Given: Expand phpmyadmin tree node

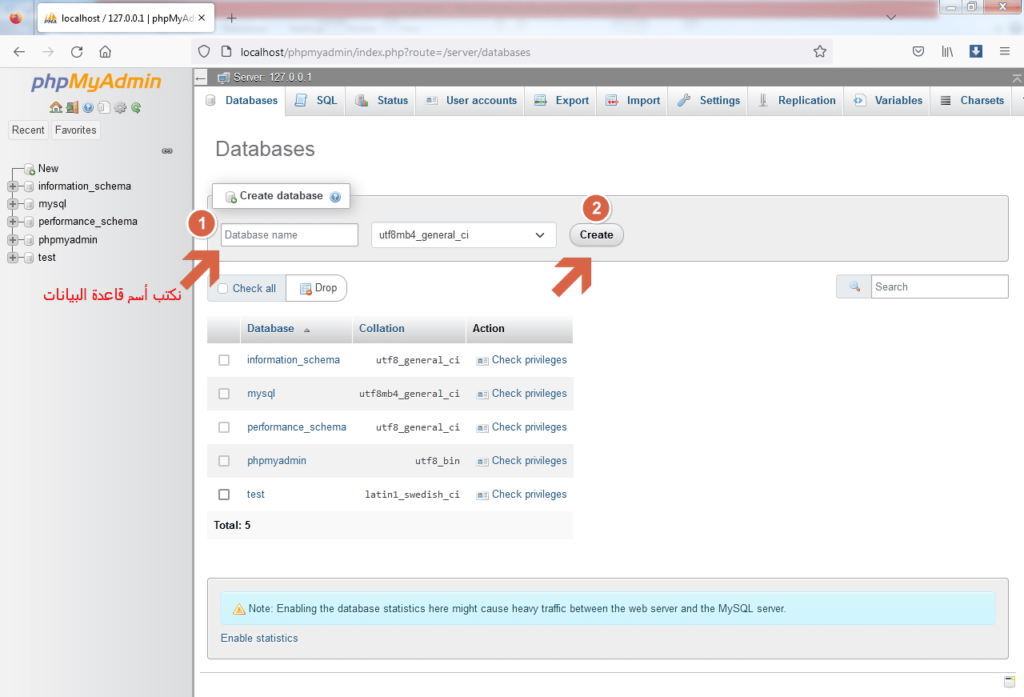Looking at the screenshot, I should [12, 240].
